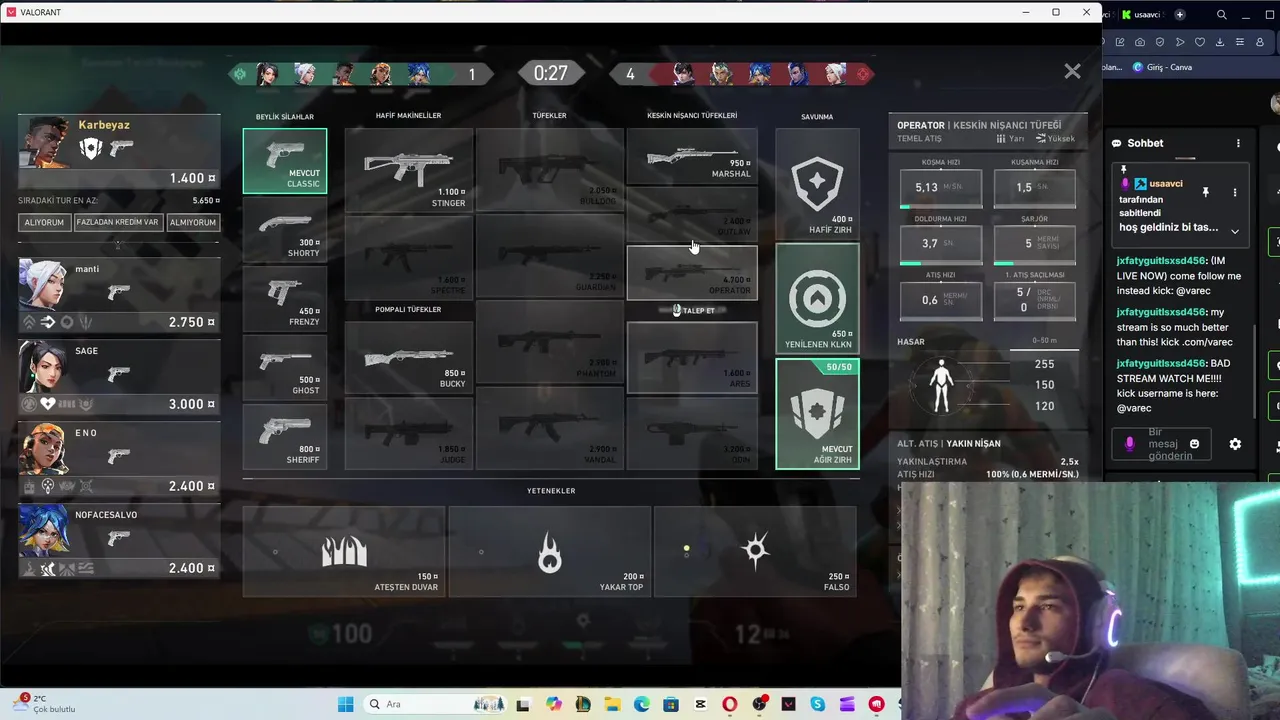Viewport: 1280px width, 720px height.
Task: Click Talep Et request label
Action: click(x=693, y=310)
